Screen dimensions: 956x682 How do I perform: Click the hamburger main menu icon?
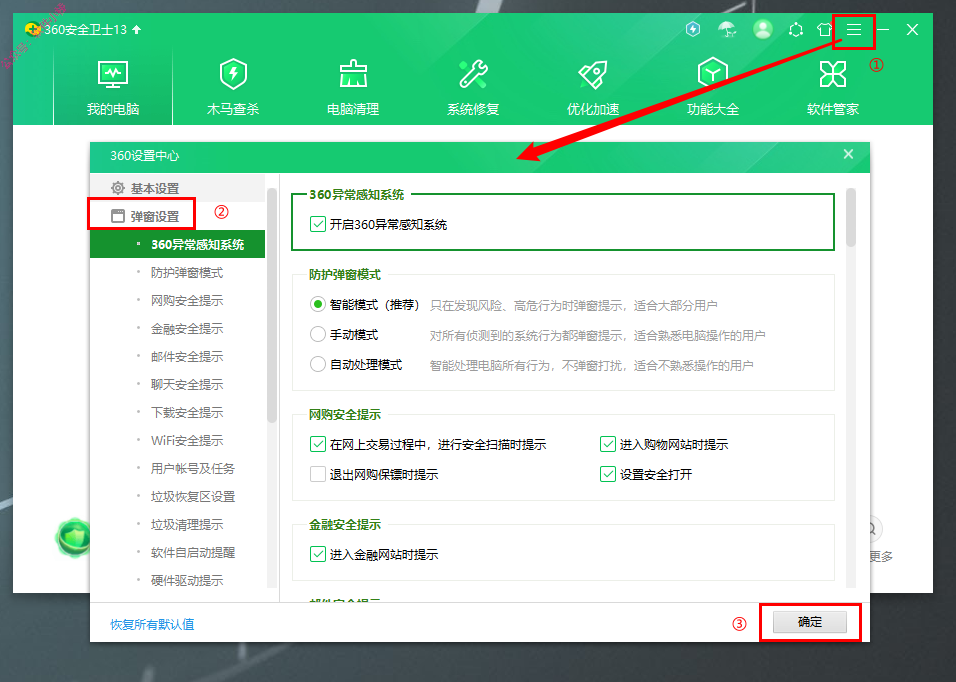click(854, 29)
